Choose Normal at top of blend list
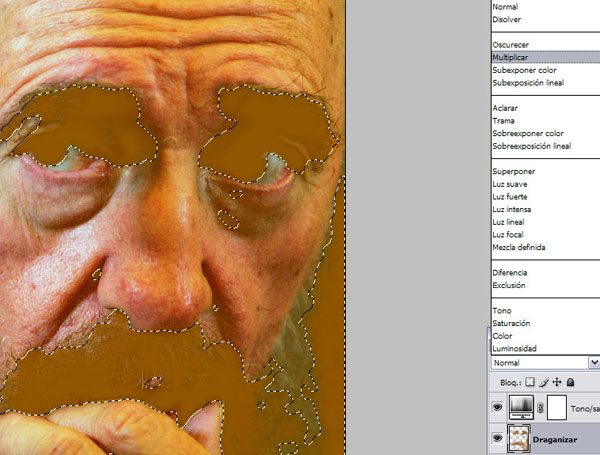Screen dimensions: 600x455 pyautogui.click(x=545, y=7)
